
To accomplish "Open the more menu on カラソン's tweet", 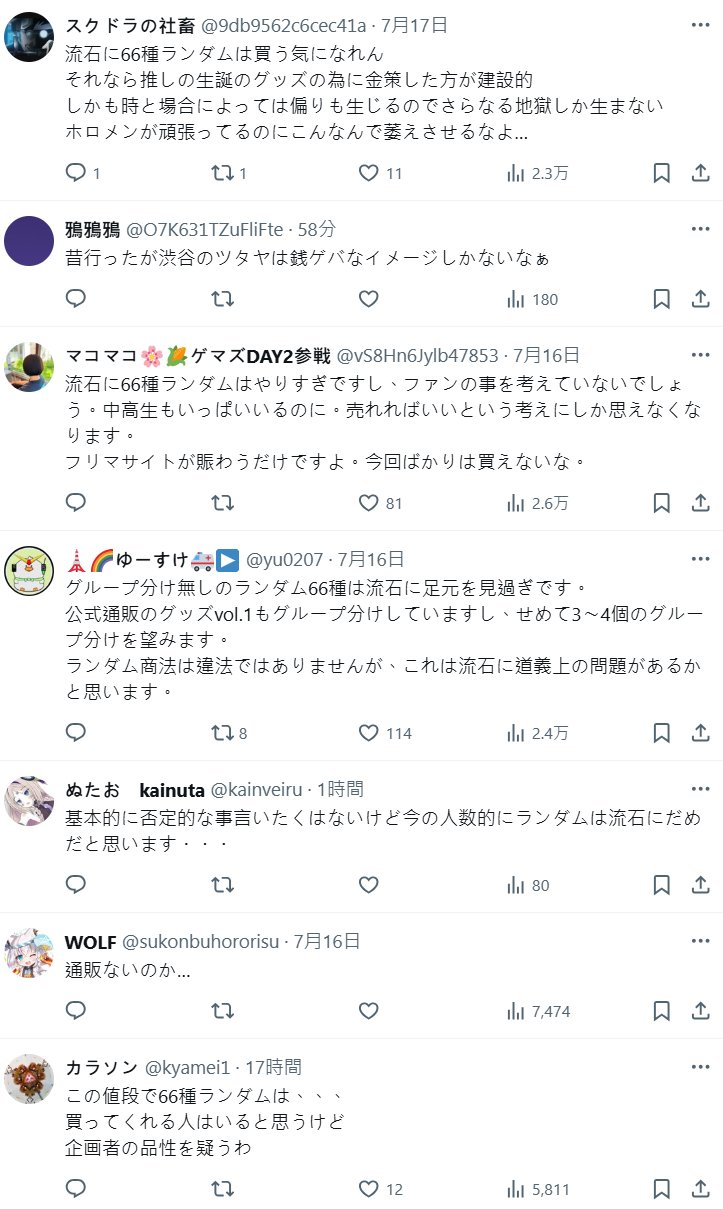I will pyautogui.click(x=700, y=1067).
